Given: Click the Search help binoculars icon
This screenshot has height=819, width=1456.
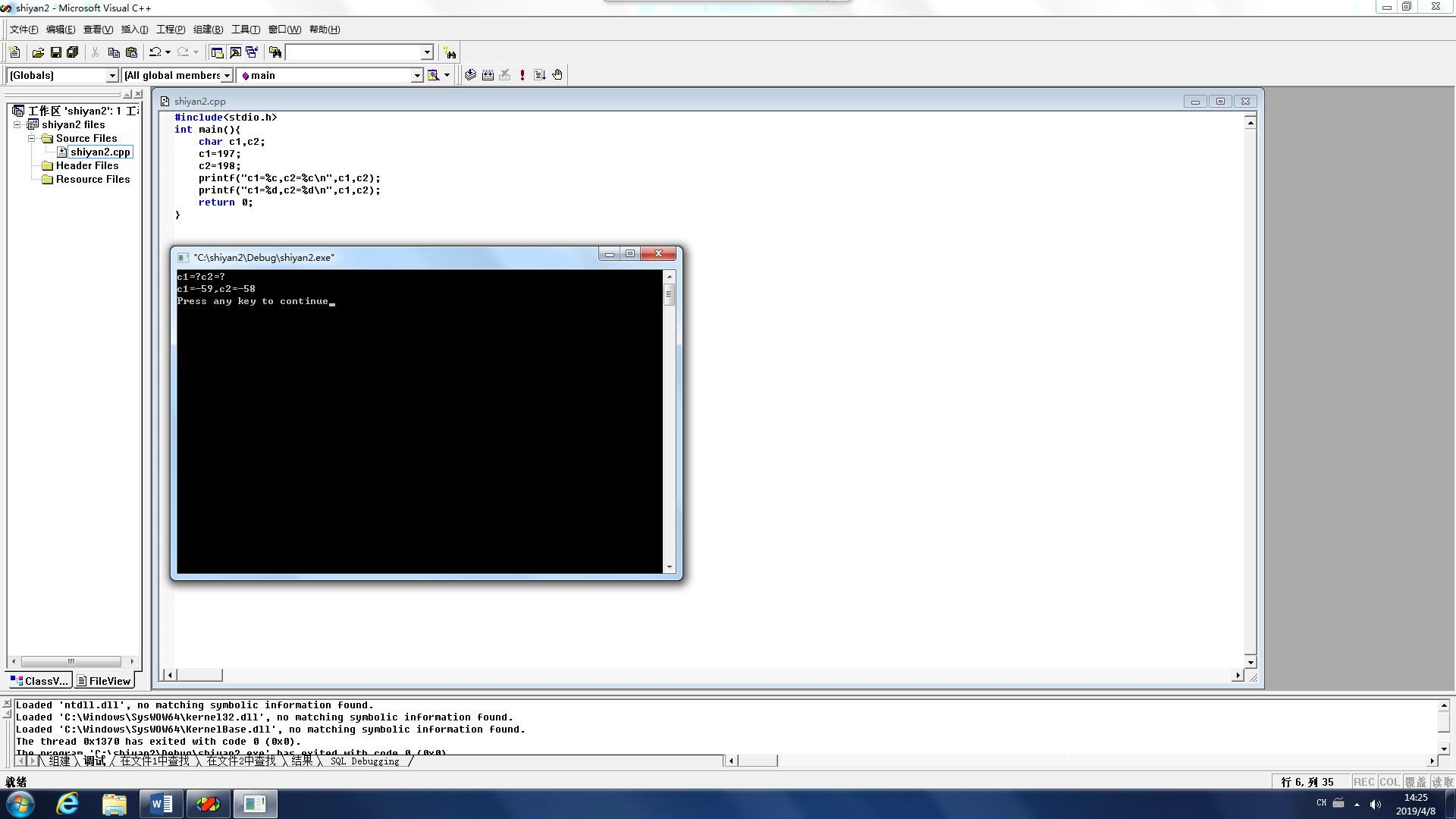Looking at the screenshot, I should pyautogui.click(x=450, y=52).
